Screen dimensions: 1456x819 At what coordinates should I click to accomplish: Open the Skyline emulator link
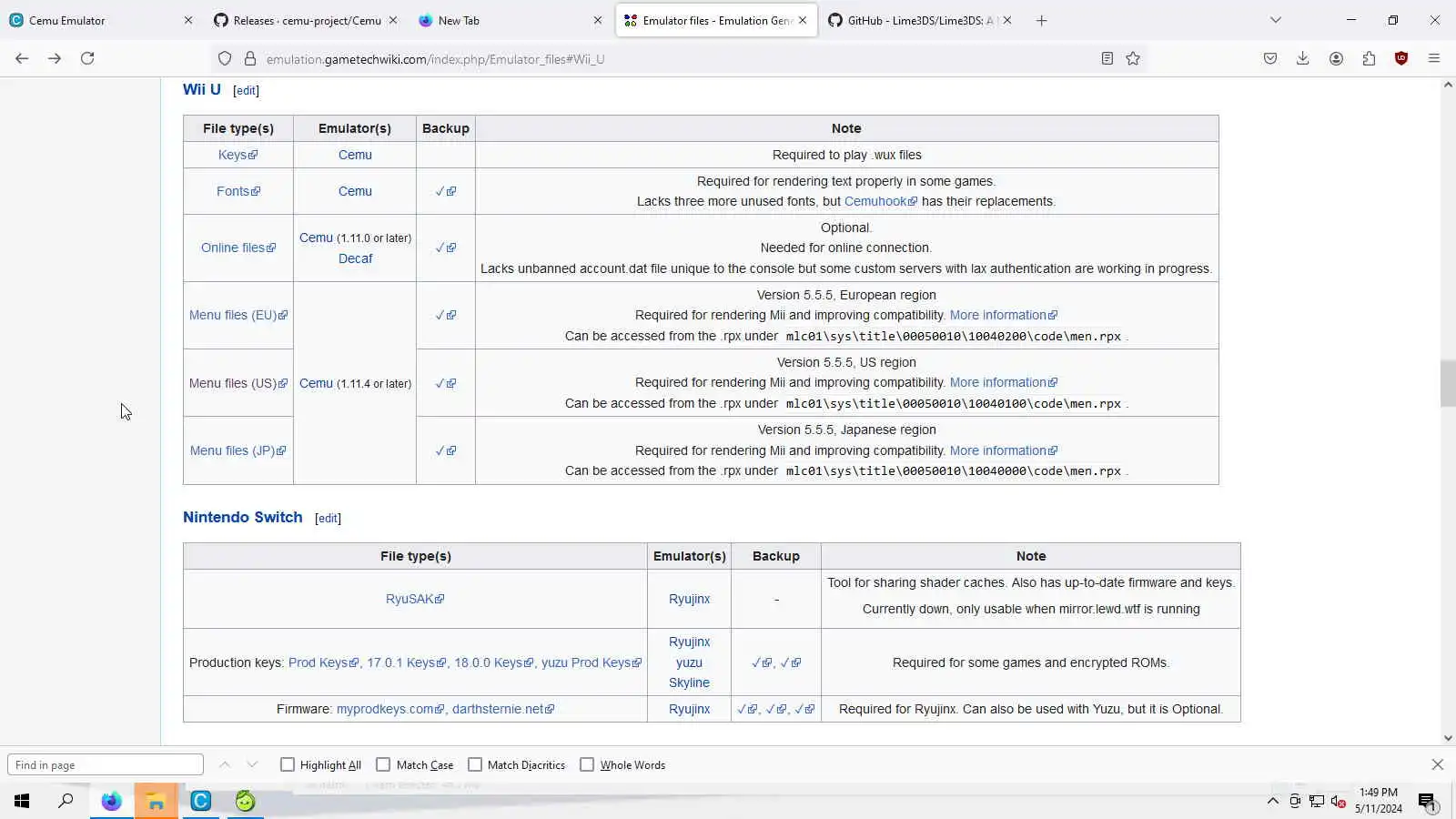click(x=689, y=682)
